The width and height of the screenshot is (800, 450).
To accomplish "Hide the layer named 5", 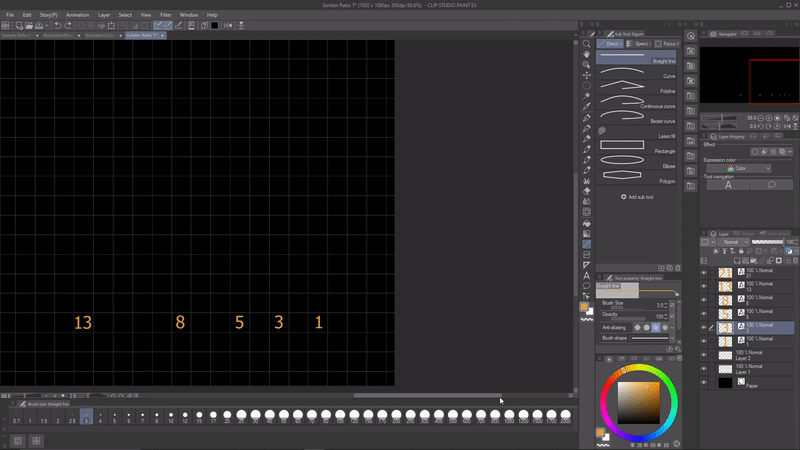I will (704, 314).
